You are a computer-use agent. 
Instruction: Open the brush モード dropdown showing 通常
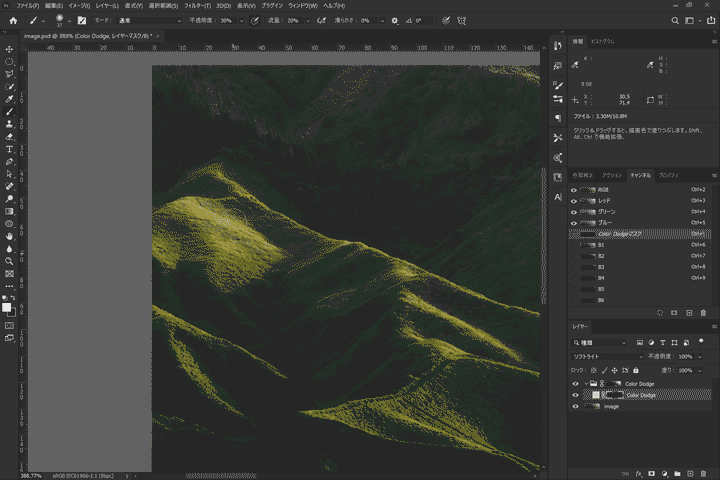point(150,20)
